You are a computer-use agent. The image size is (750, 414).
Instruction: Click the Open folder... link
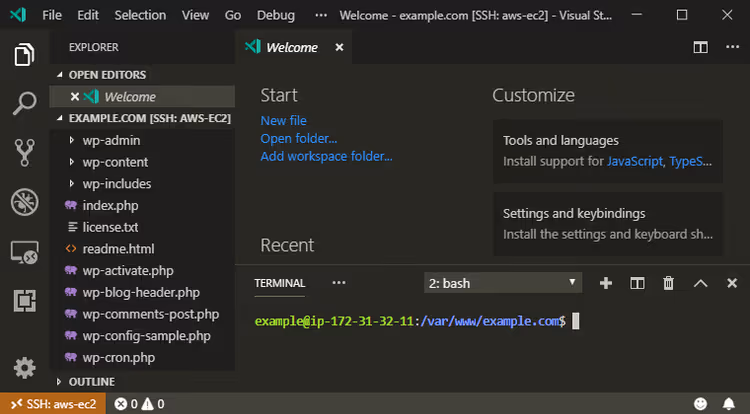298,139
